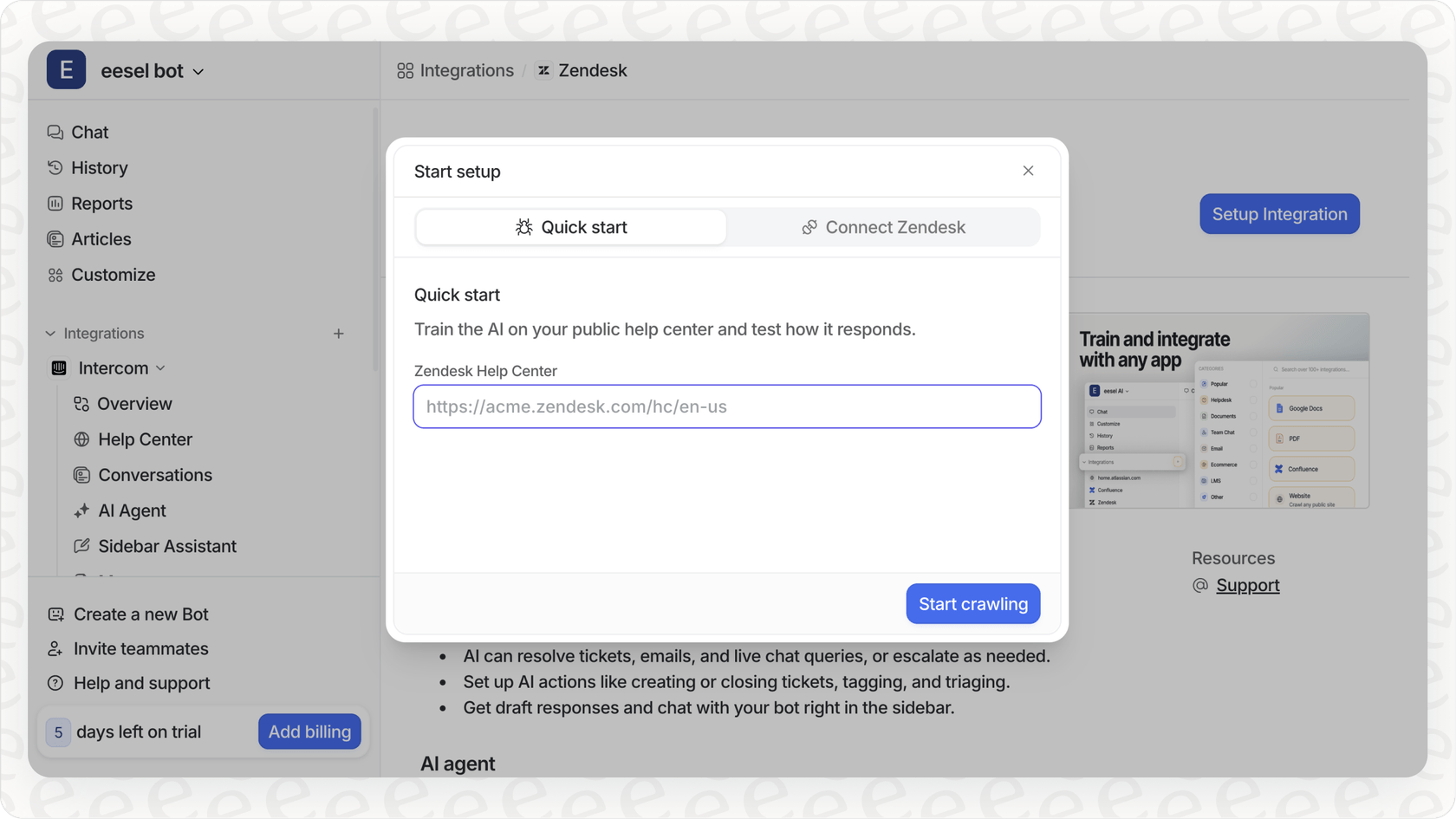Select the Quick start tab
The width and height of the screenshot is (1456, 819).
click(570, 227)
